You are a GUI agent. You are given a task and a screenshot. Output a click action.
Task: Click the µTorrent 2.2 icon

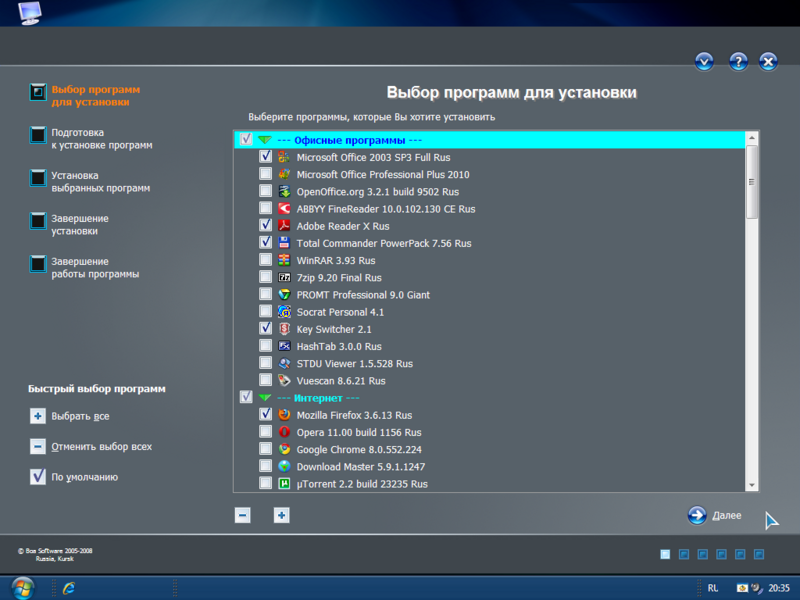pyautogui.click(x=284, y=484)
